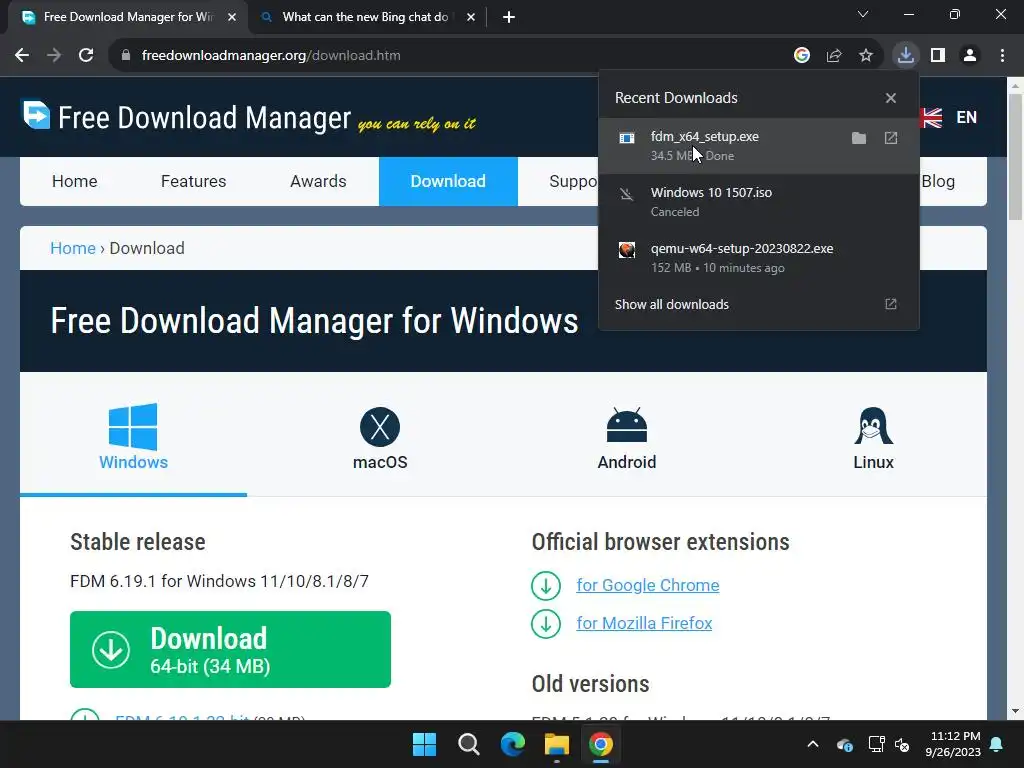Close the Recent Downloads popup
The height and width of the screenshot is (768, 1024).
(891, 98)
